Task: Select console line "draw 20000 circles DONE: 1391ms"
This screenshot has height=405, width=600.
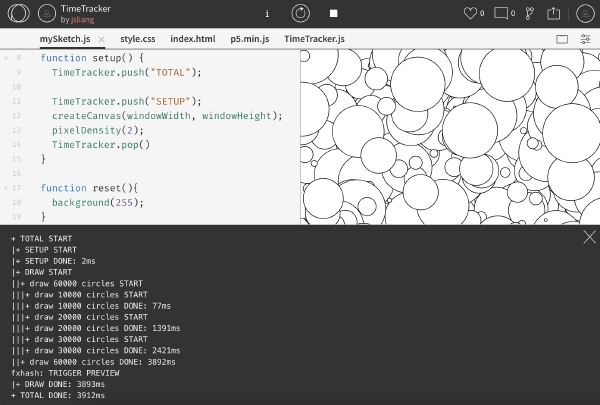Action: (96, 328)
